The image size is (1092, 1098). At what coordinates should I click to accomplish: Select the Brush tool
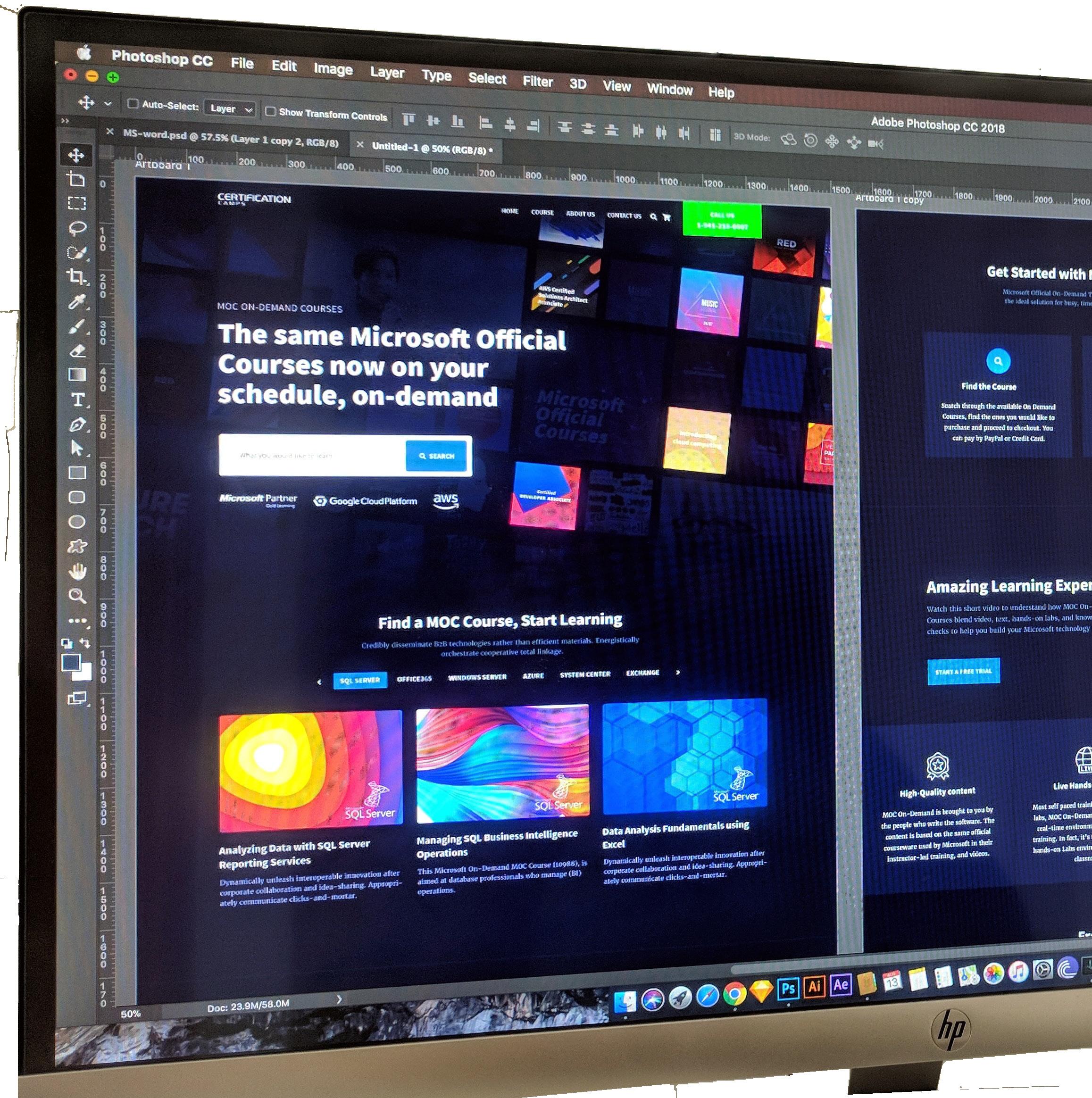(x=77, y=326)
